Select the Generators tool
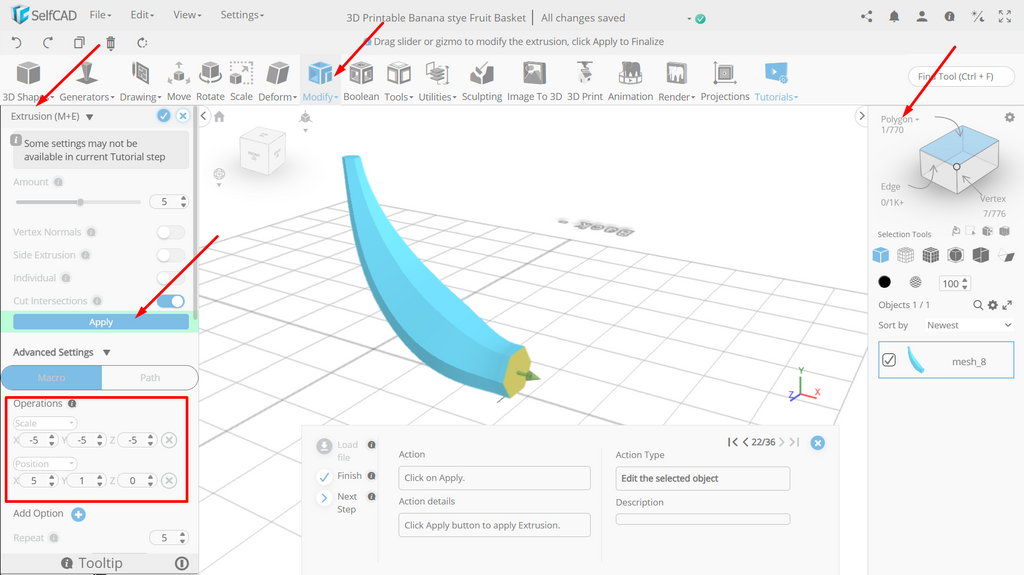Viewport: 1024px width, 575px height. tap(86, 81)
